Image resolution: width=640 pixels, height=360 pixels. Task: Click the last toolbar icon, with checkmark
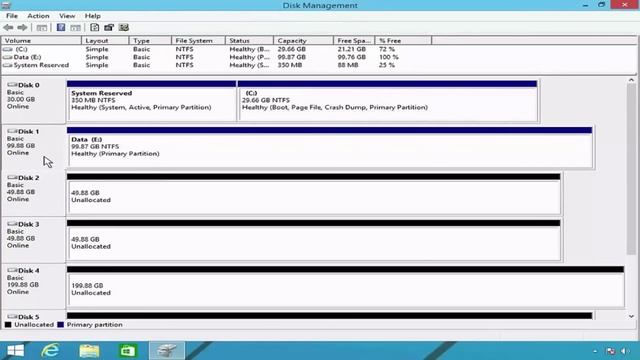pyautogui.click(x=124, y=27)
